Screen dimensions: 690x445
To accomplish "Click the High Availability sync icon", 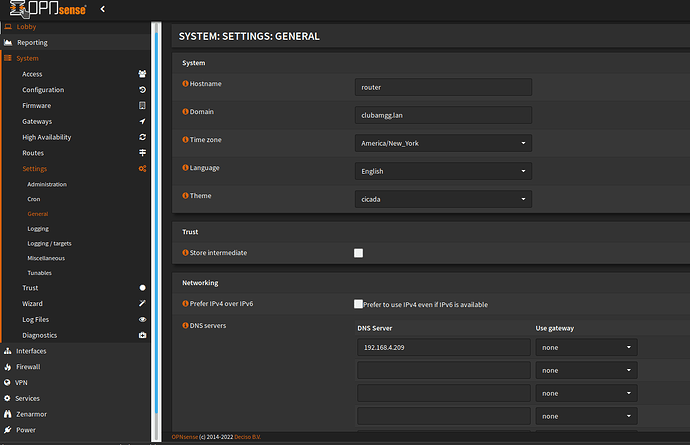I will pyautogui.click(x=142, y=137).
